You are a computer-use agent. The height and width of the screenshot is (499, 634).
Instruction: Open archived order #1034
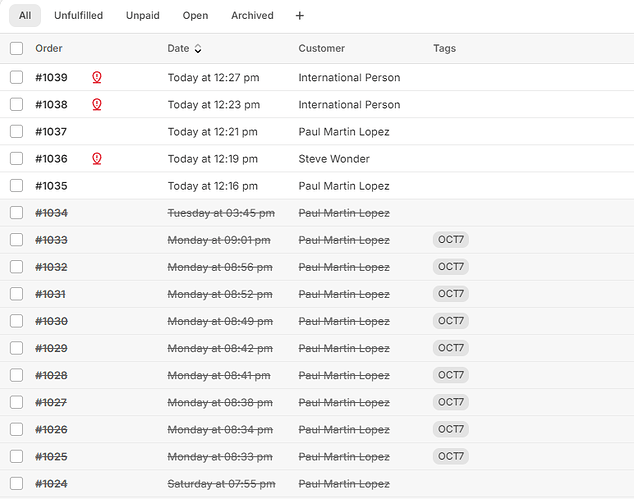pos(51,213)
